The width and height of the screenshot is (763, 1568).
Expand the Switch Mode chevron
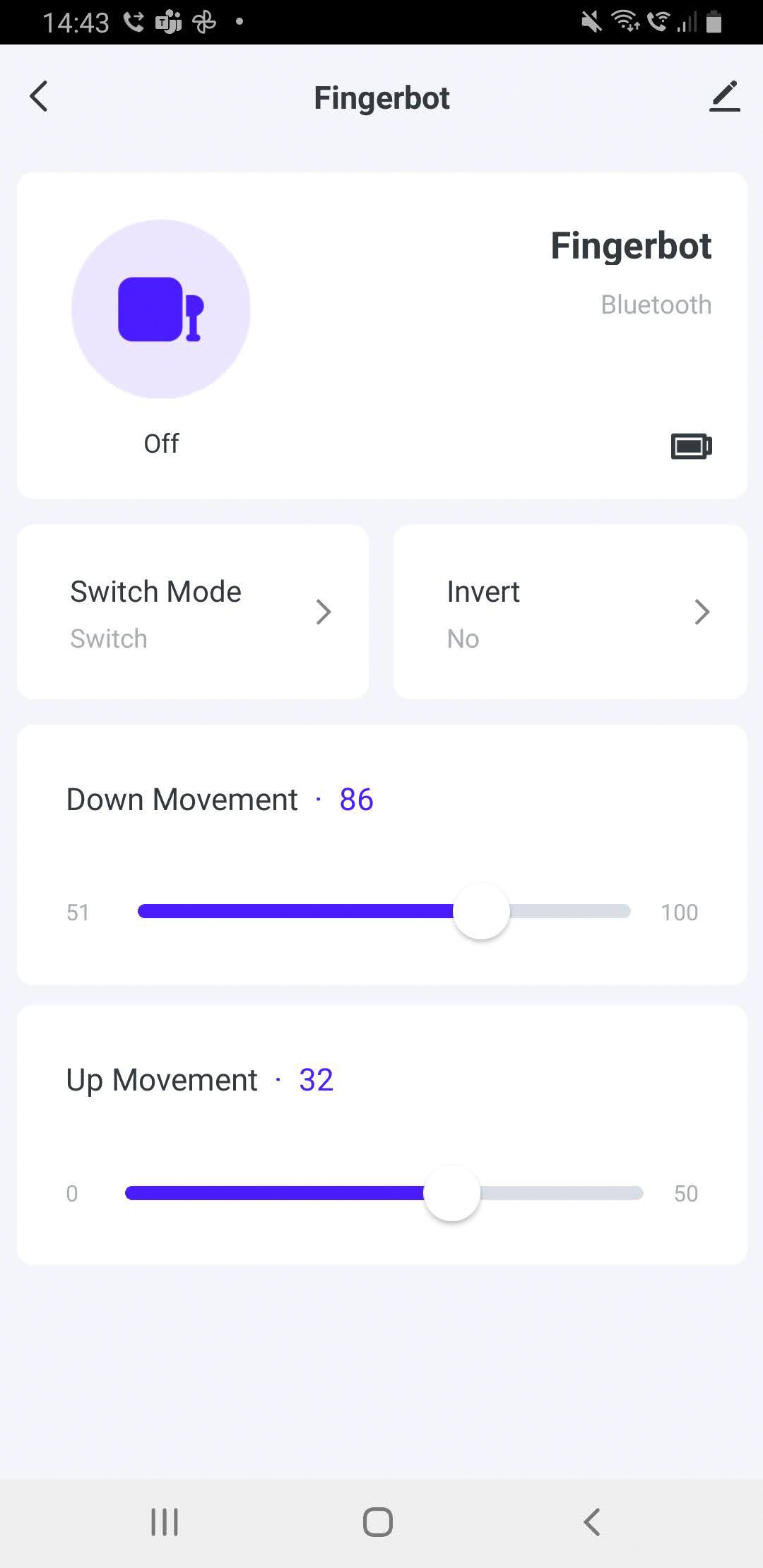point(324,612)
